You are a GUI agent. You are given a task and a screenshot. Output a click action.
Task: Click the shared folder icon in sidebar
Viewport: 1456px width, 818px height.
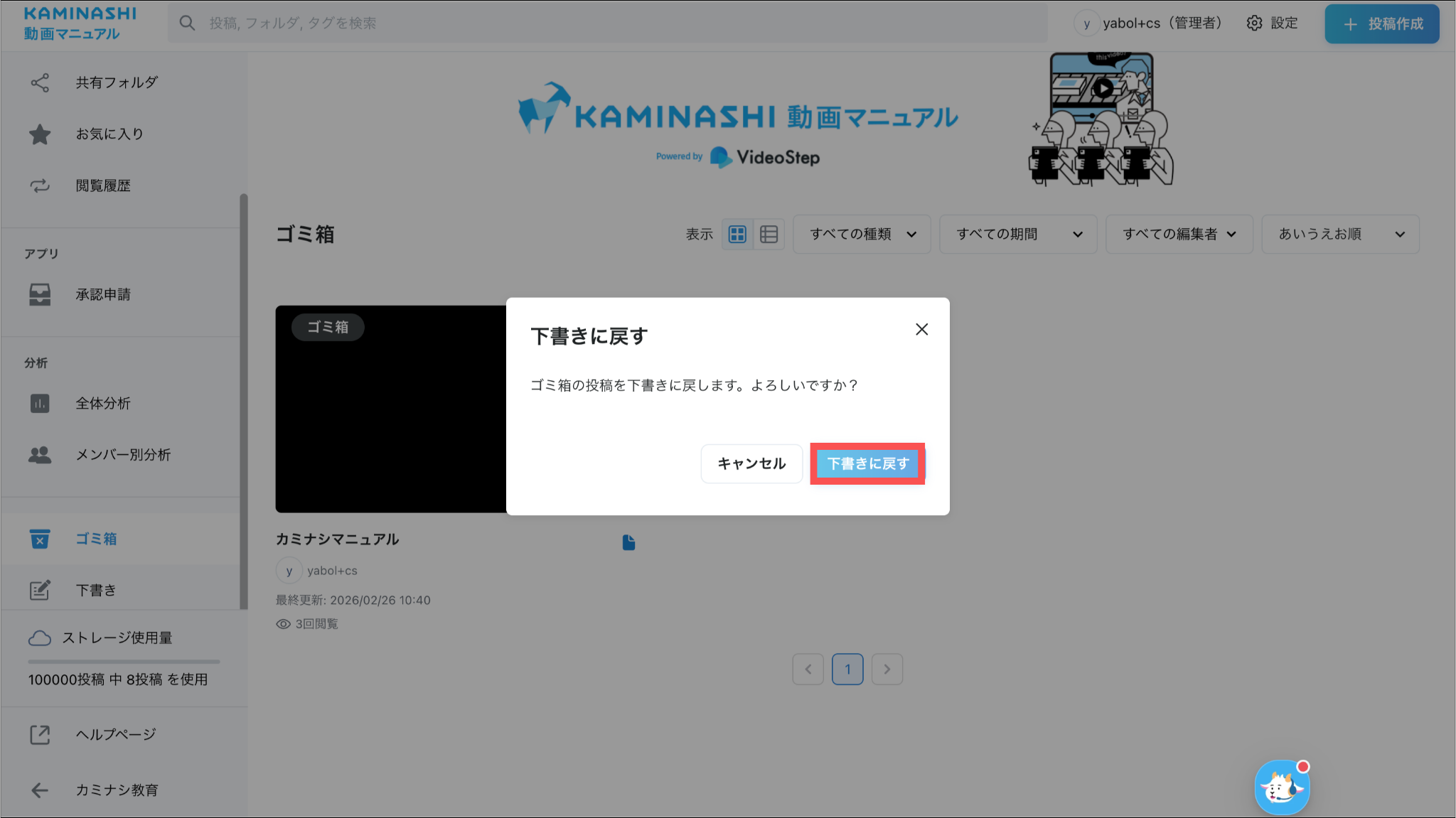(x=40, y=82)
